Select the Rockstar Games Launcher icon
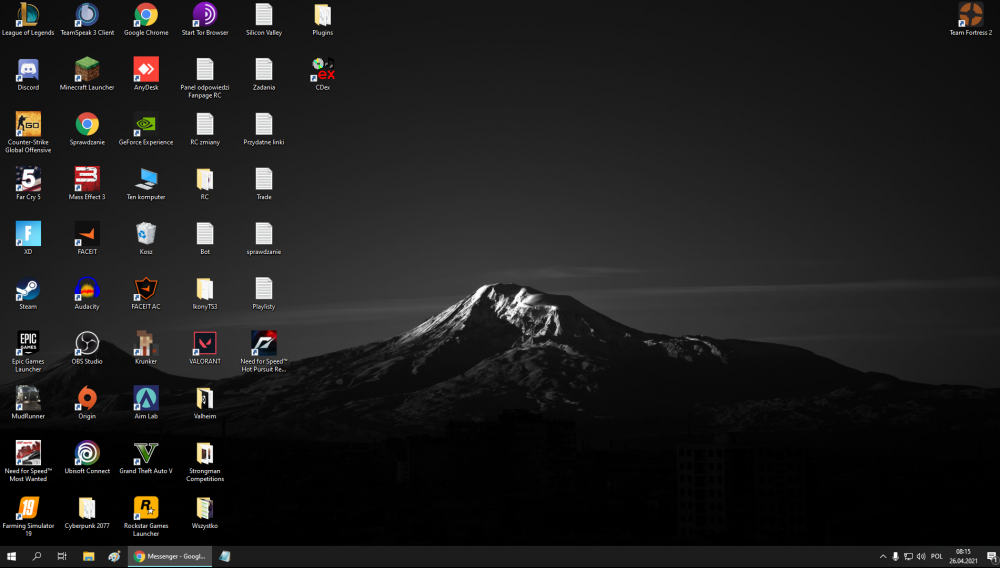1000x568 pixels. pyautogui.click(x=146, y=507)
